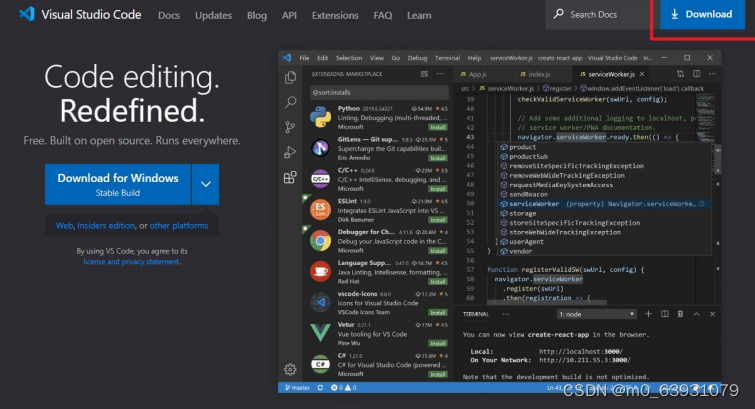Click the new terminal plus icon
This screenshot has width=755, height=409.
click(x=649, y=314)
